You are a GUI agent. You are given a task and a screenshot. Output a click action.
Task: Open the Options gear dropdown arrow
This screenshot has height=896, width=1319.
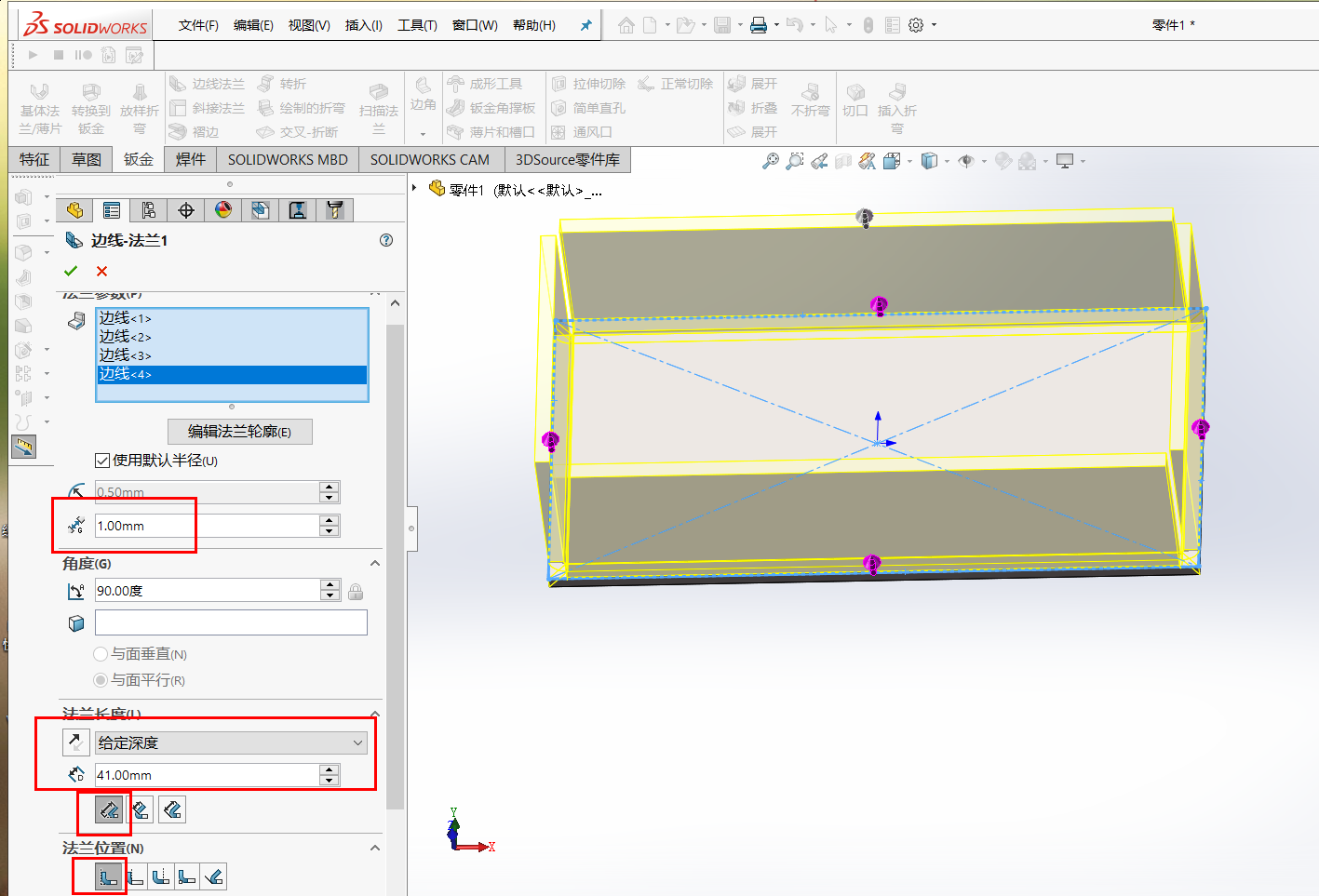[935, 25]
